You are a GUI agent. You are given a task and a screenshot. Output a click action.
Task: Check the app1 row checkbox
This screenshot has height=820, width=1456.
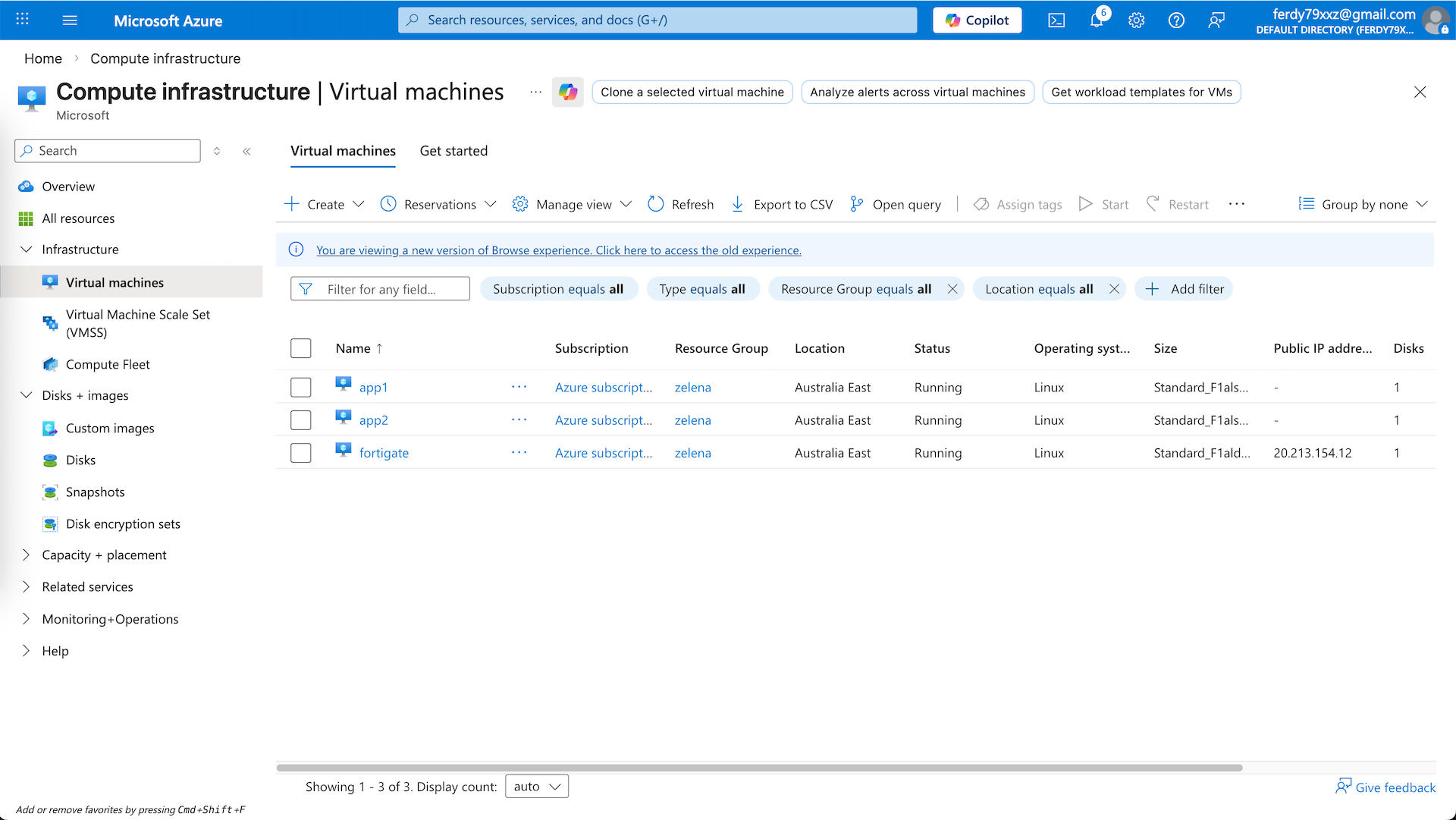pyautogui.click(x=301, y=388)
